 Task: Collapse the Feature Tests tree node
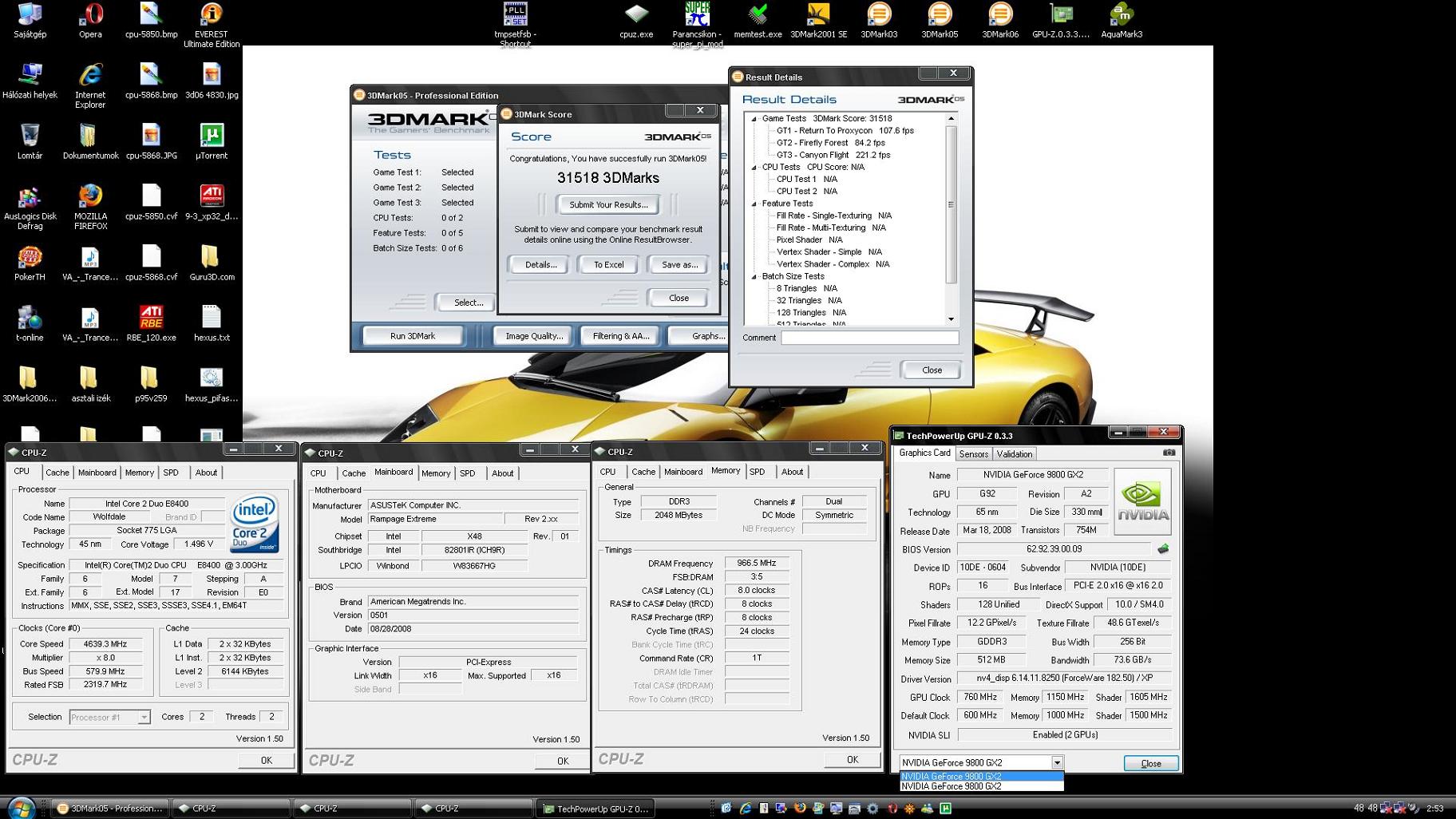[x=754, y=204]
